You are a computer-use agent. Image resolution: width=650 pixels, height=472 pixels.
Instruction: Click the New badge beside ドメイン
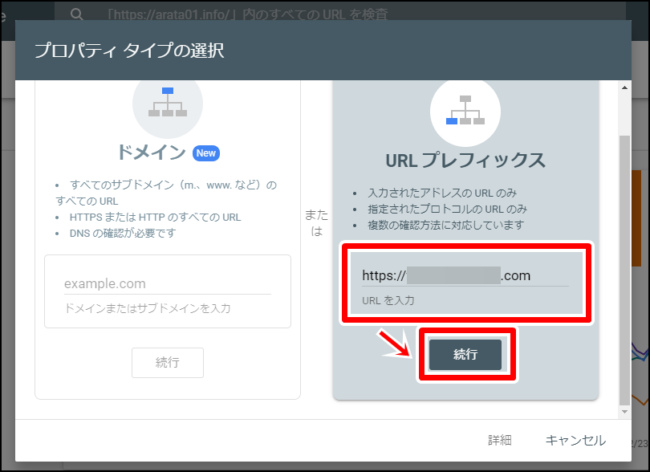206,153
